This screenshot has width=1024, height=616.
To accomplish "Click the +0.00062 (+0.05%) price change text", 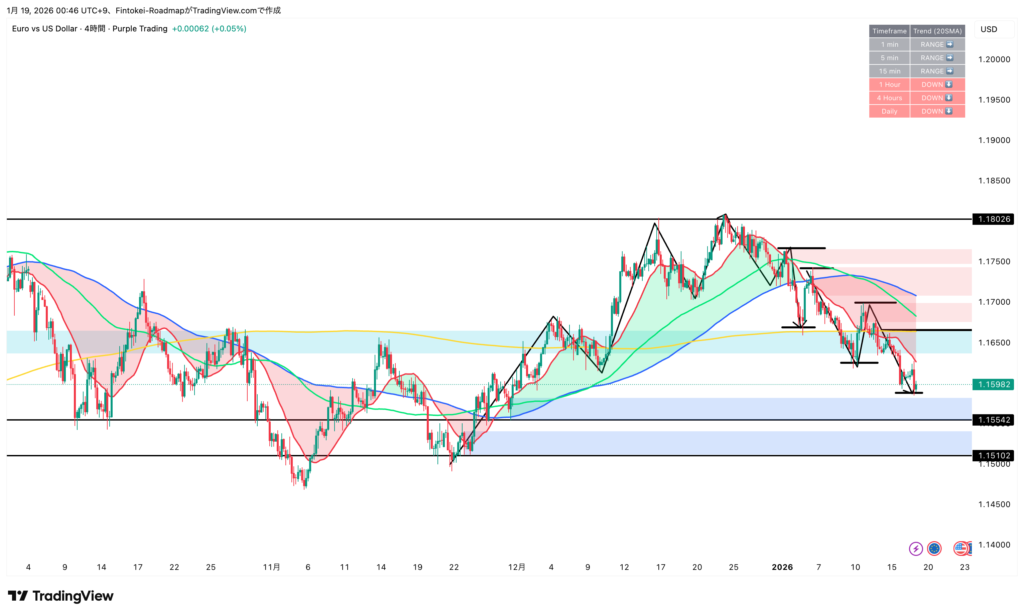I will point(209,29).
